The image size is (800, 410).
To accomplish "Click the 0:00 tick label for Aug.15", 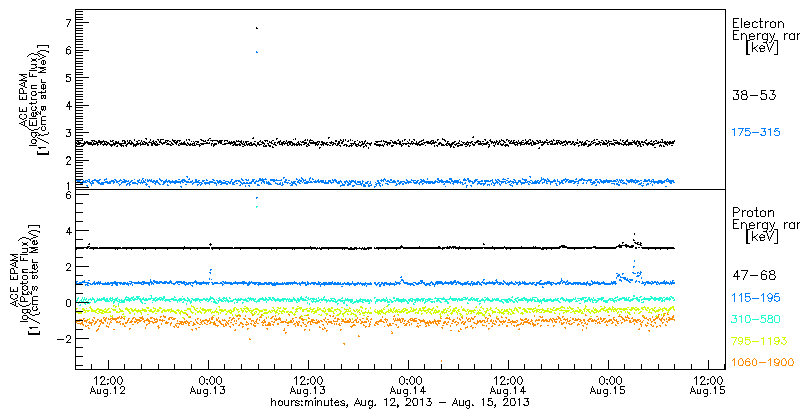I will point(608,380).
